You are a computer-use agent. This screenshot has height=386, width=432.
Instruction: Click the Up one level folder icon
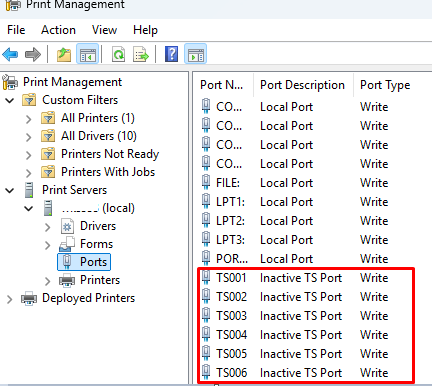(64, 54)
